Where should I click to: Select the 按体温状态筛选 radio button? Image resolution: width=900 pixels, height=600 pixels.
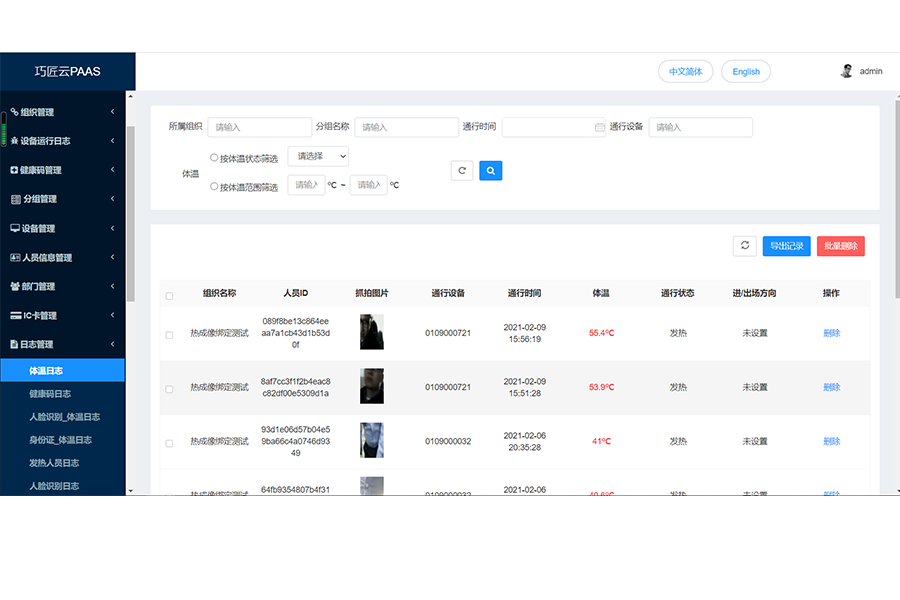[x=214, y=157]
